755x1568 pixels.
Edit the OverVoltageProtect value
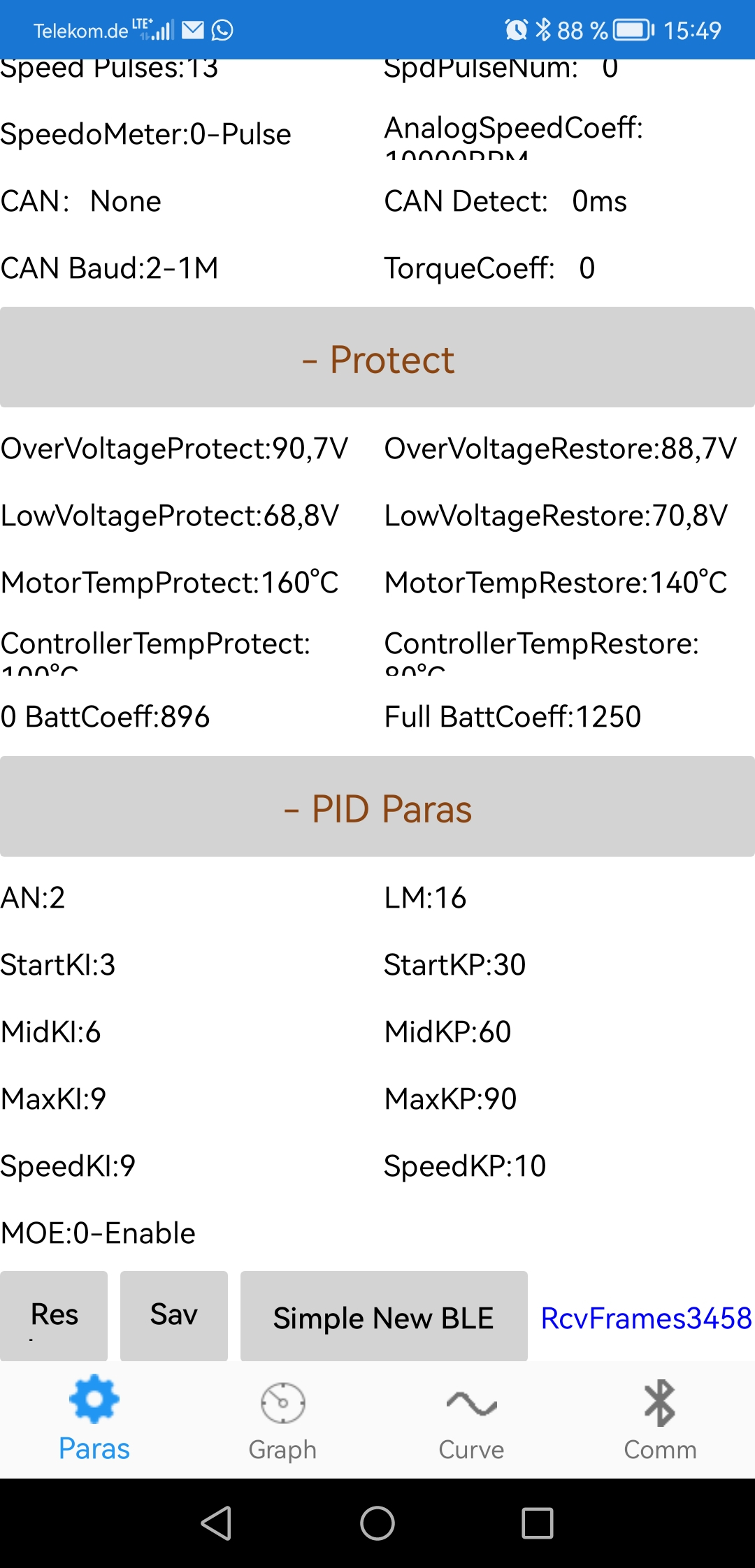(175, 449)
